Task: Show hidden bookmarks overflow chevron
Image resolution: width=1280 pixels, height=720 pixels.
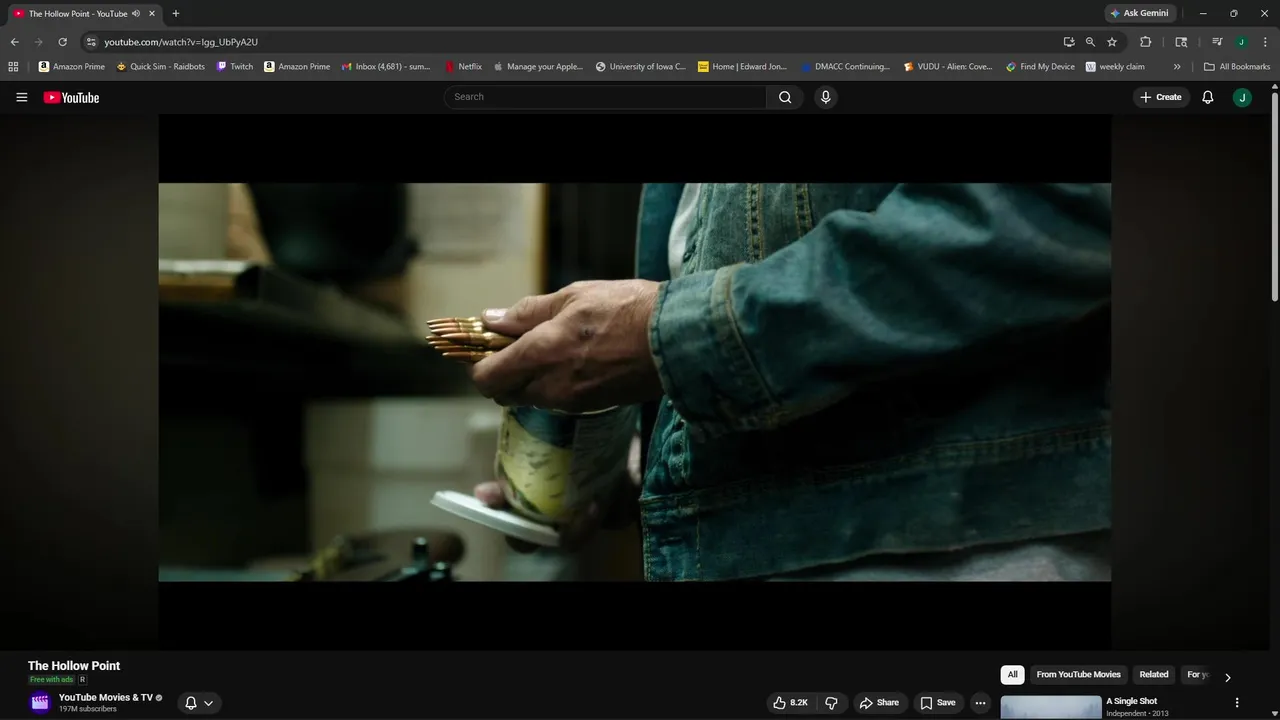Action: tap(1177, 67)
